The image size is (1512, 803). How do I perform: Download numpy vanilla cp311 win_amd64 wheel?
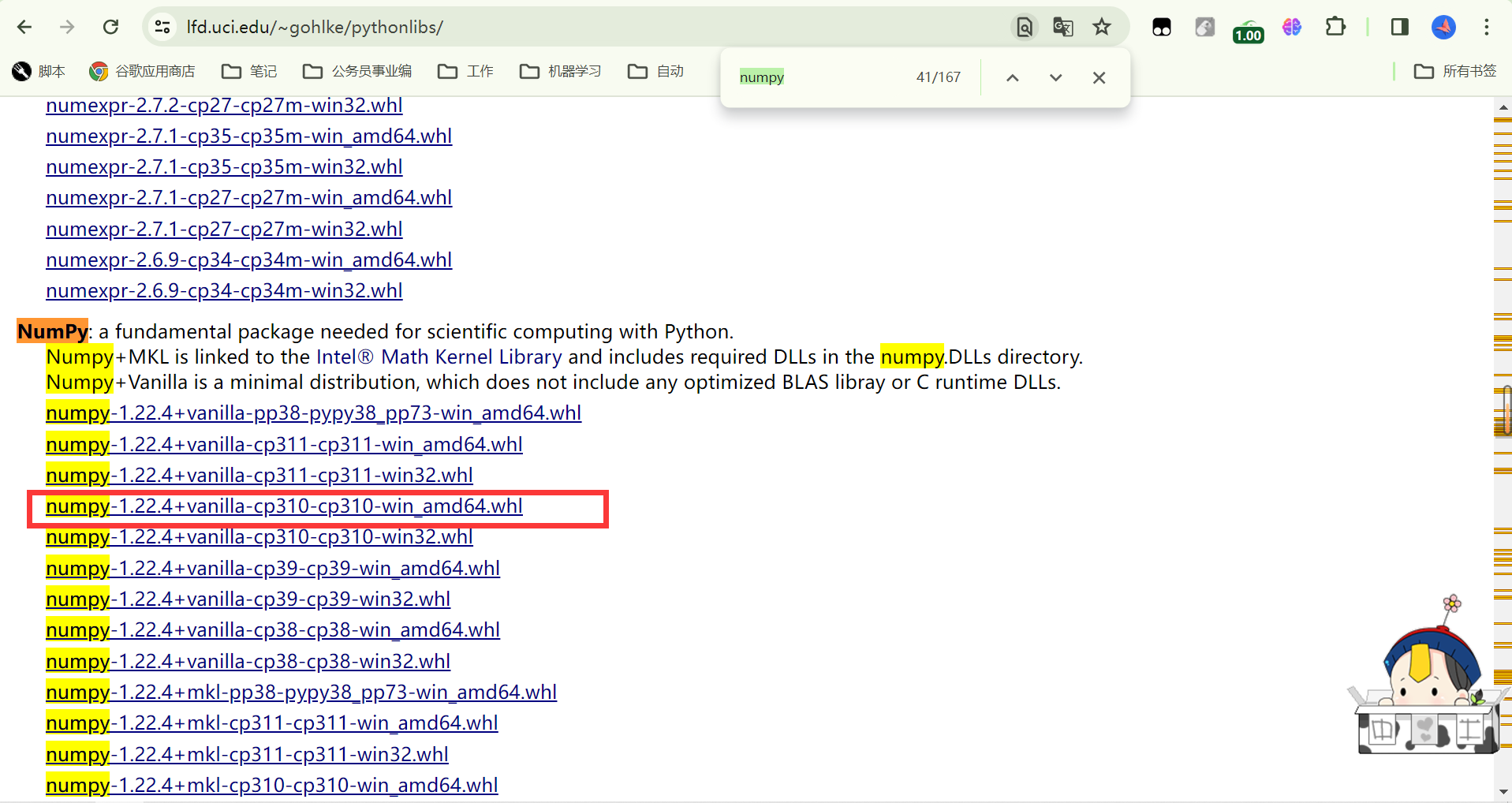click(284, 445)
